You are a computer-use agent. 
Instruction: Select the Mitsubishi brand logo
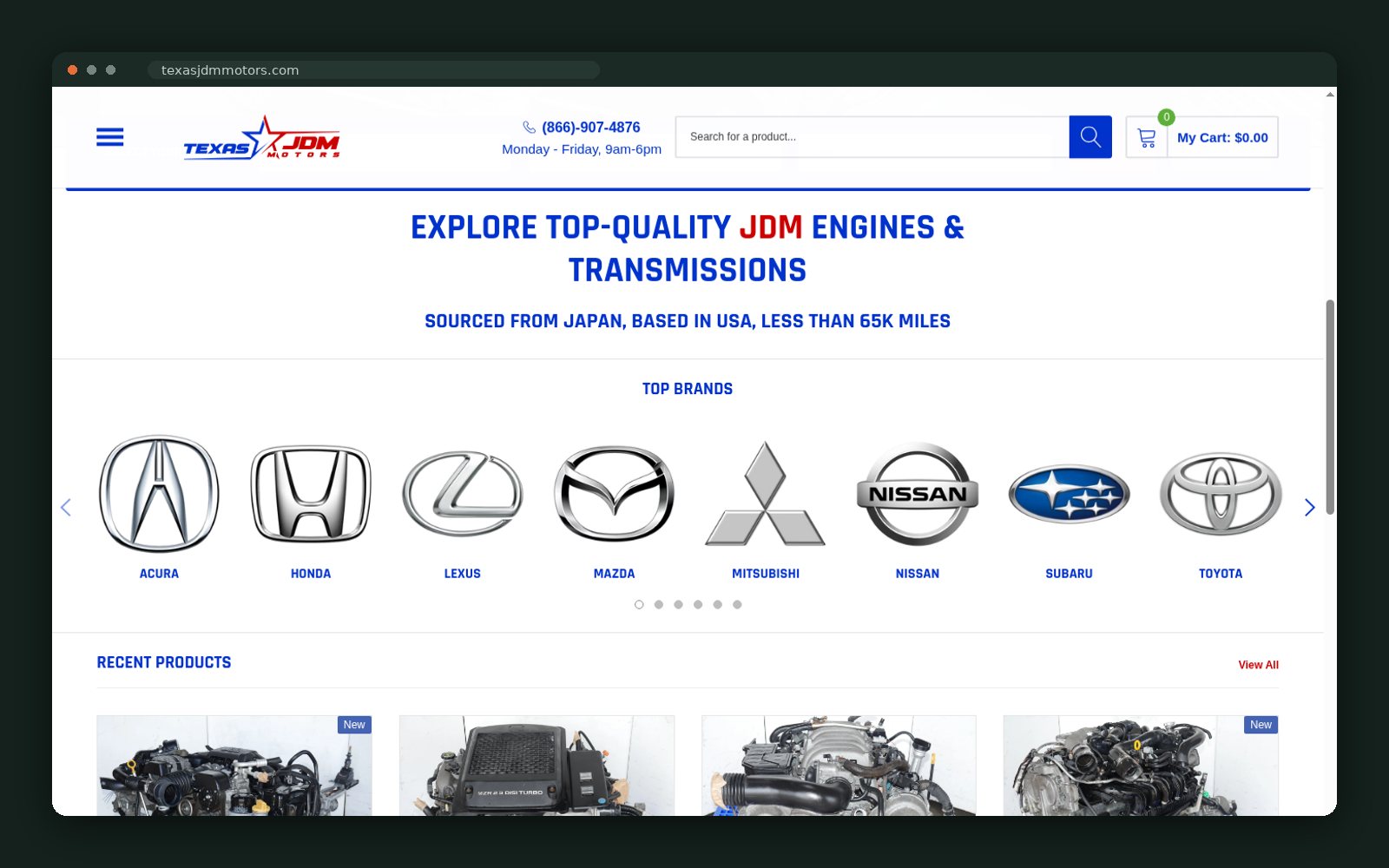766,494
